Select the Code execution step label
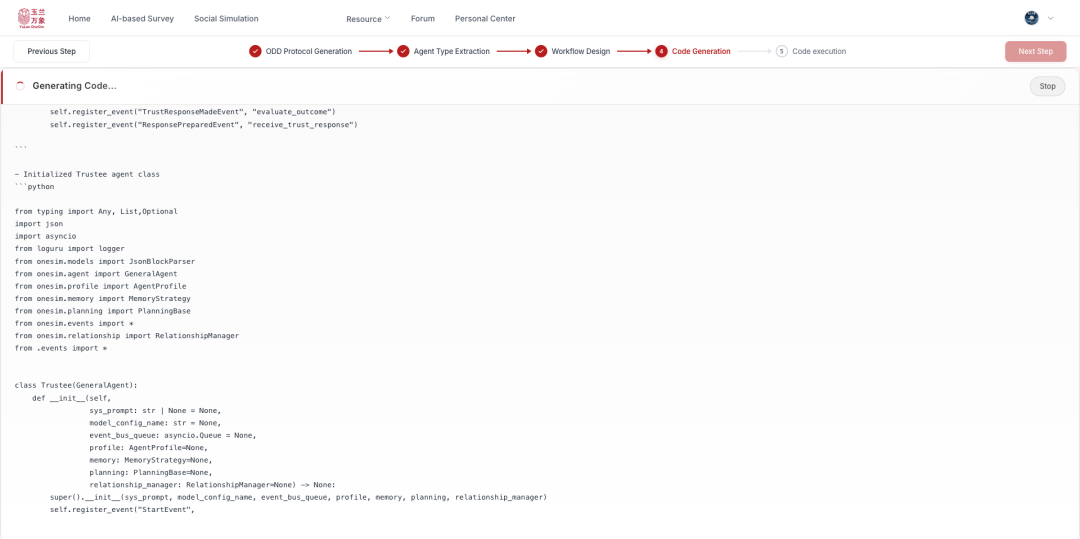1080x539 pixels. tap(818, 51)
